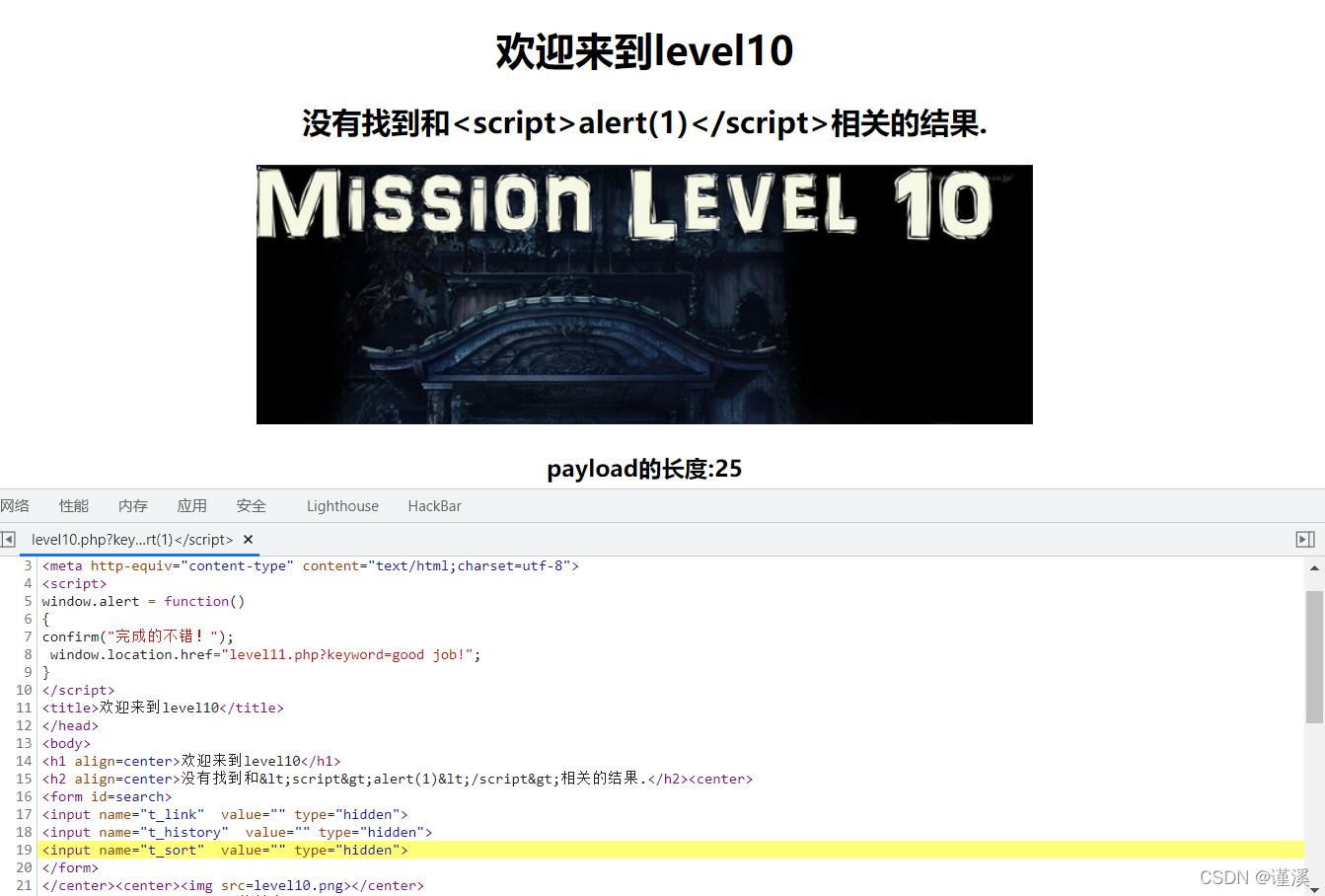Click line number 19 in the gutter
This screenshot has width=1325, height=896.
[x=24, y=850]
